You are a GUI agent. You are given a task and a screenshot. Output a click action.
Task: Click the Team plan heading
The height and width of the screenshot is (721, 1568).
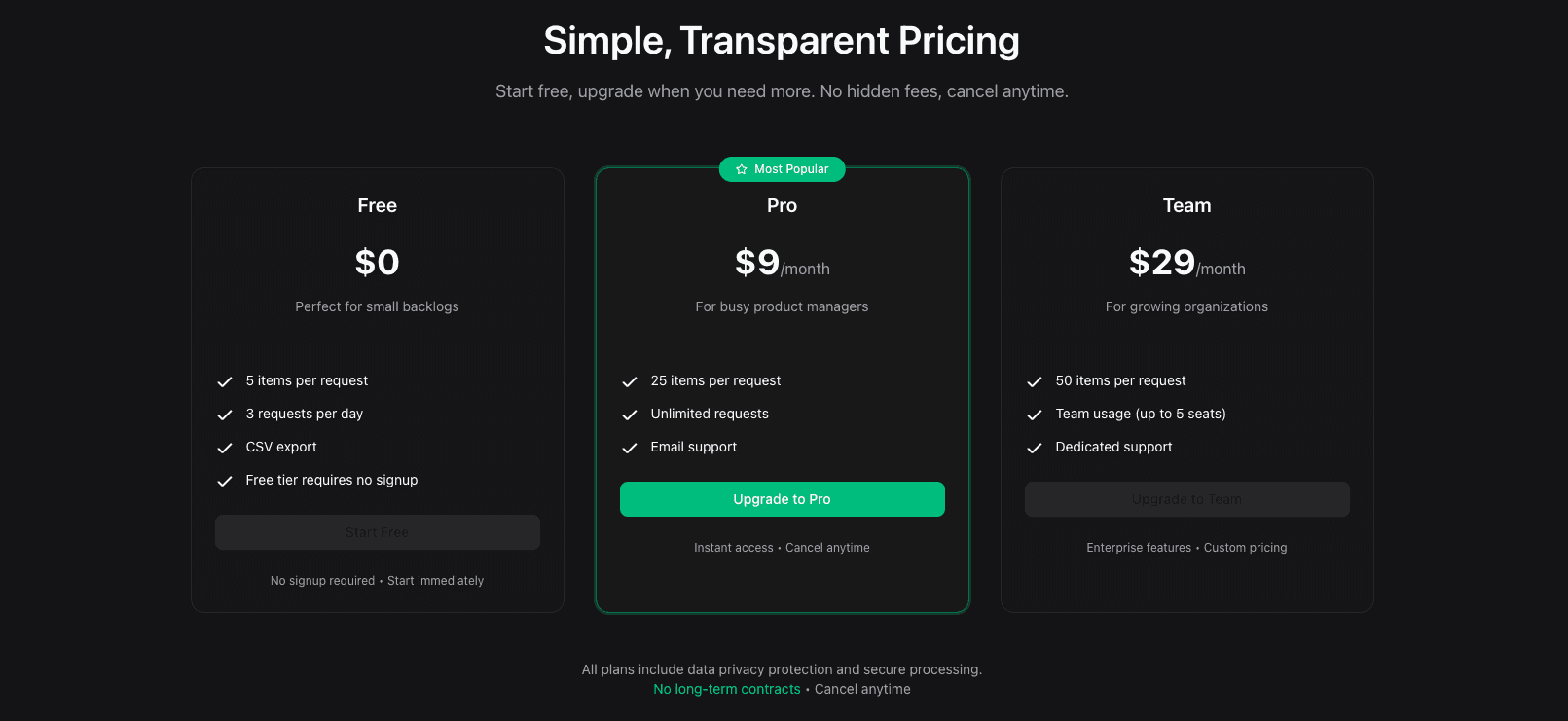point(1186,205)
